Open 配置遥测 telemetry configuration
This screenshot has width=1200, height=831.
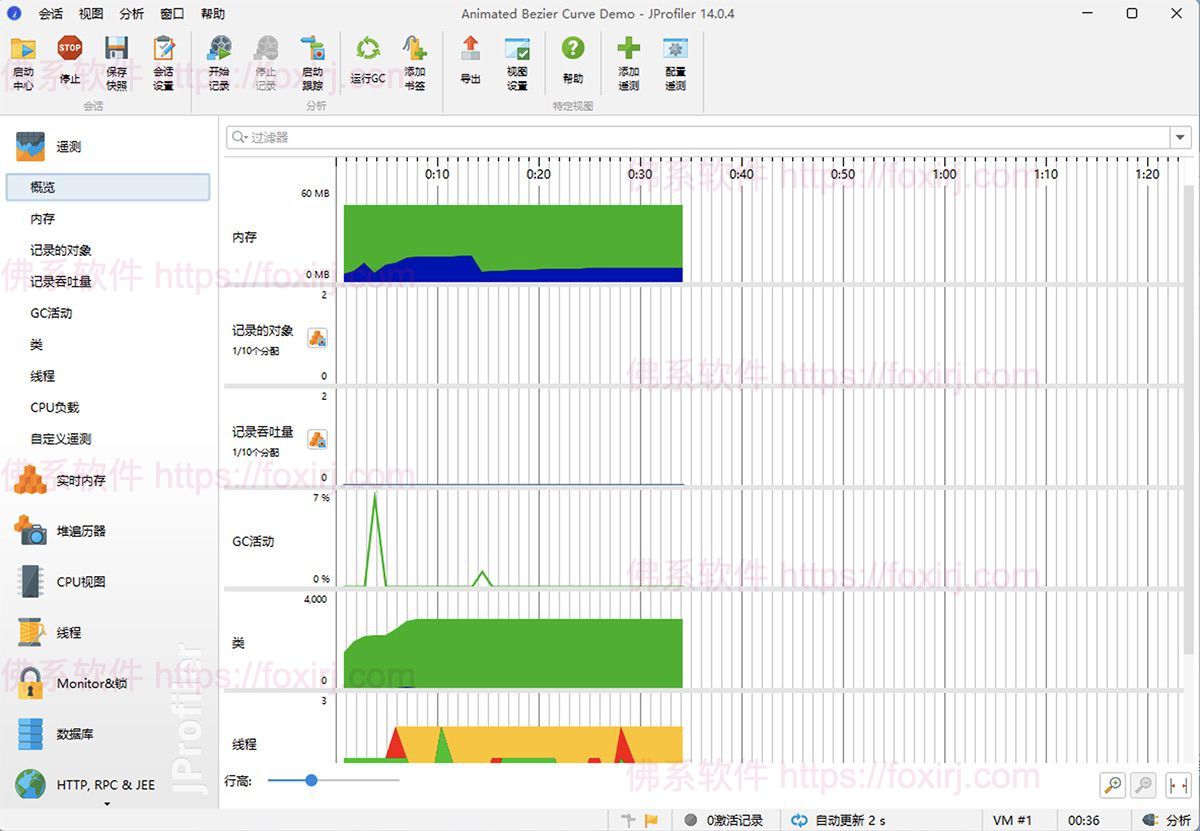[676, 64]
